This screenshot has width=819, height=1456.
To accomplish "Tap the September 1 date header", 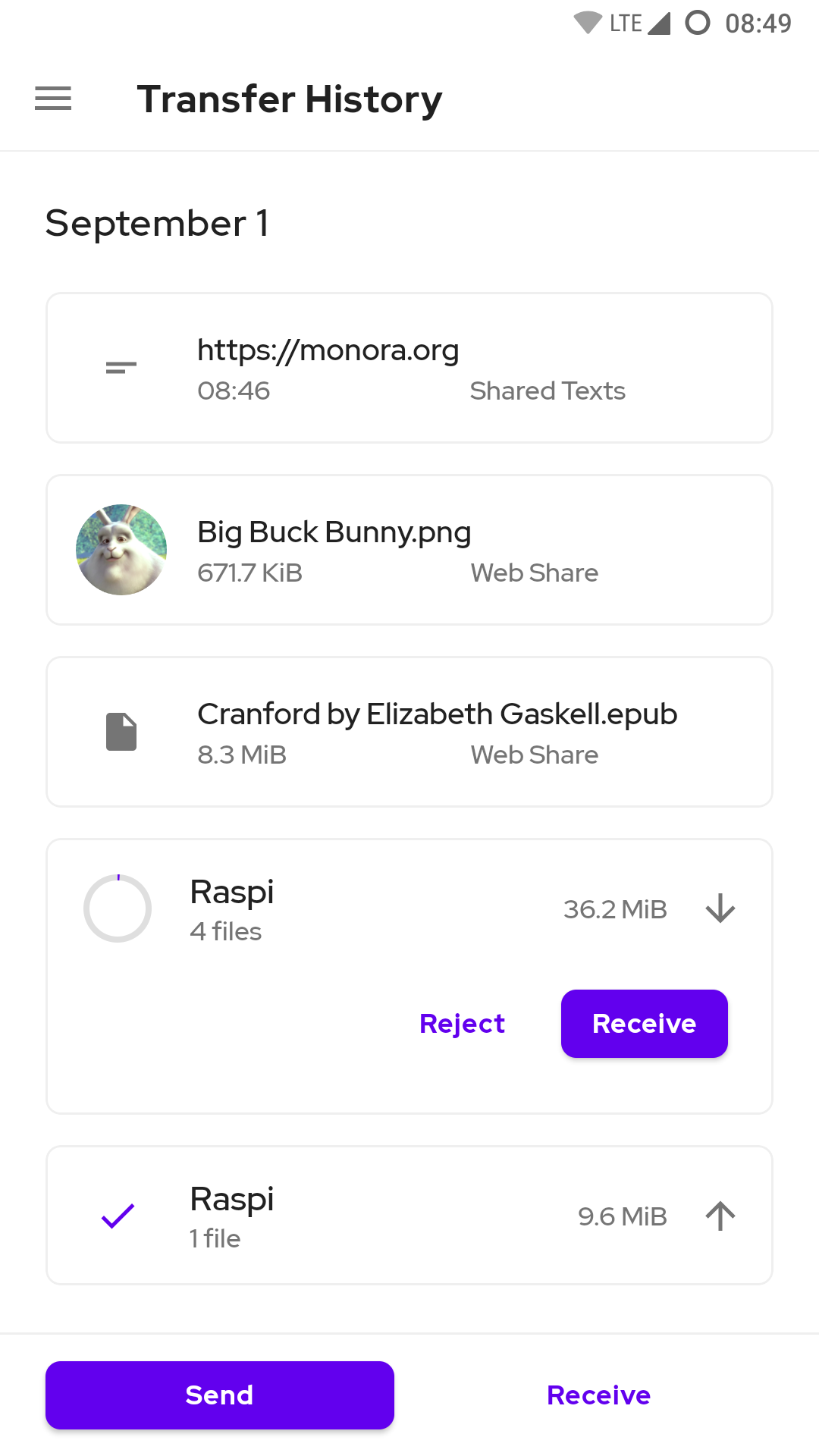I will pyautogui.click(x=157, y=223).
